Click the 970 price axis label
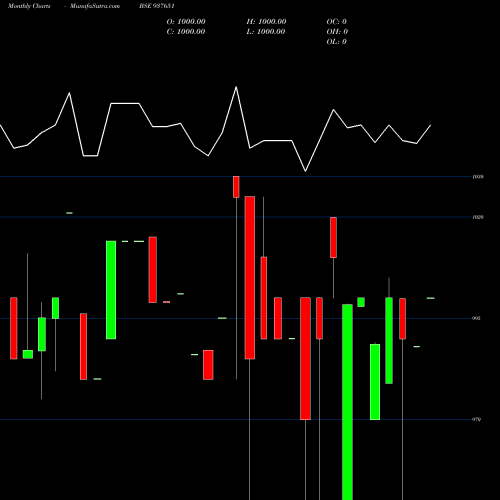The image size is (500, 500). pyautogui.click(x=477, y=419)
